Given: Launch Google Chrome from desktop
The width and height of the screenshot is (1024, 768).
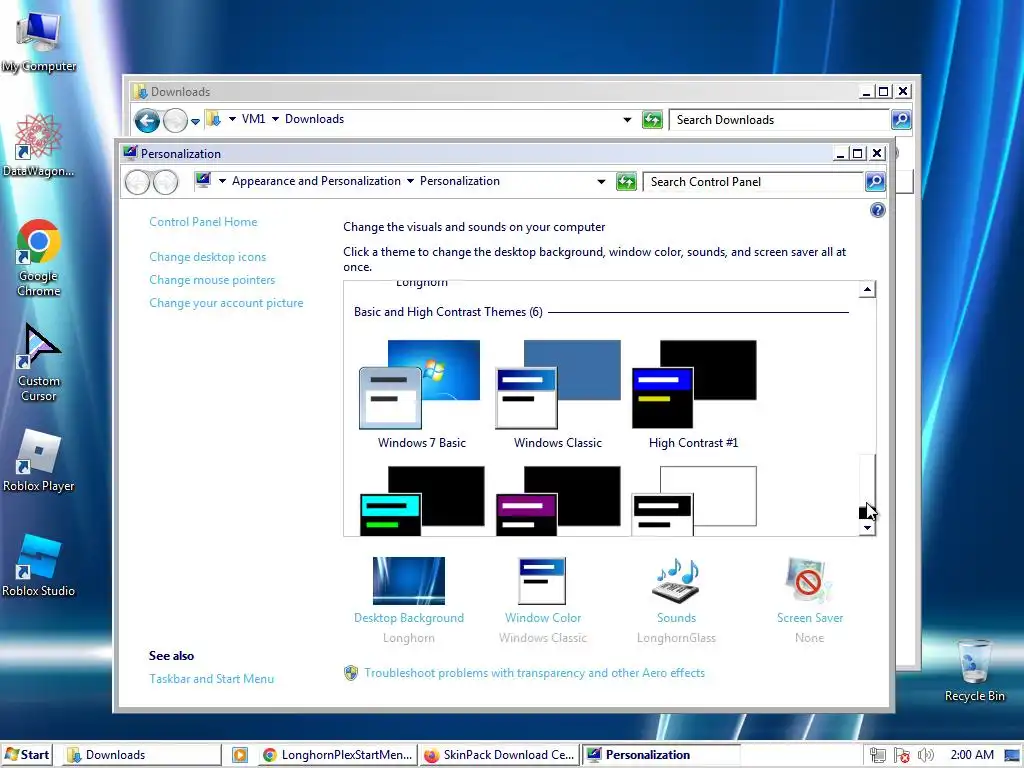Looking at the screenshot, I should click(x=39, y=257).
